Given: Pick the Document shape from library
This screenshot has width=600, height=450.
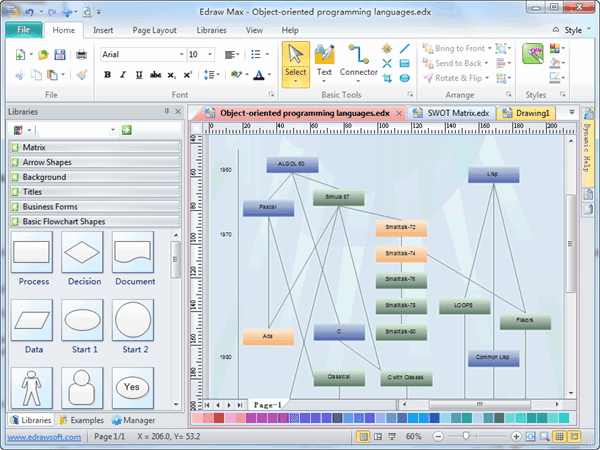Looking at the screenshot, I should (134, 252).
